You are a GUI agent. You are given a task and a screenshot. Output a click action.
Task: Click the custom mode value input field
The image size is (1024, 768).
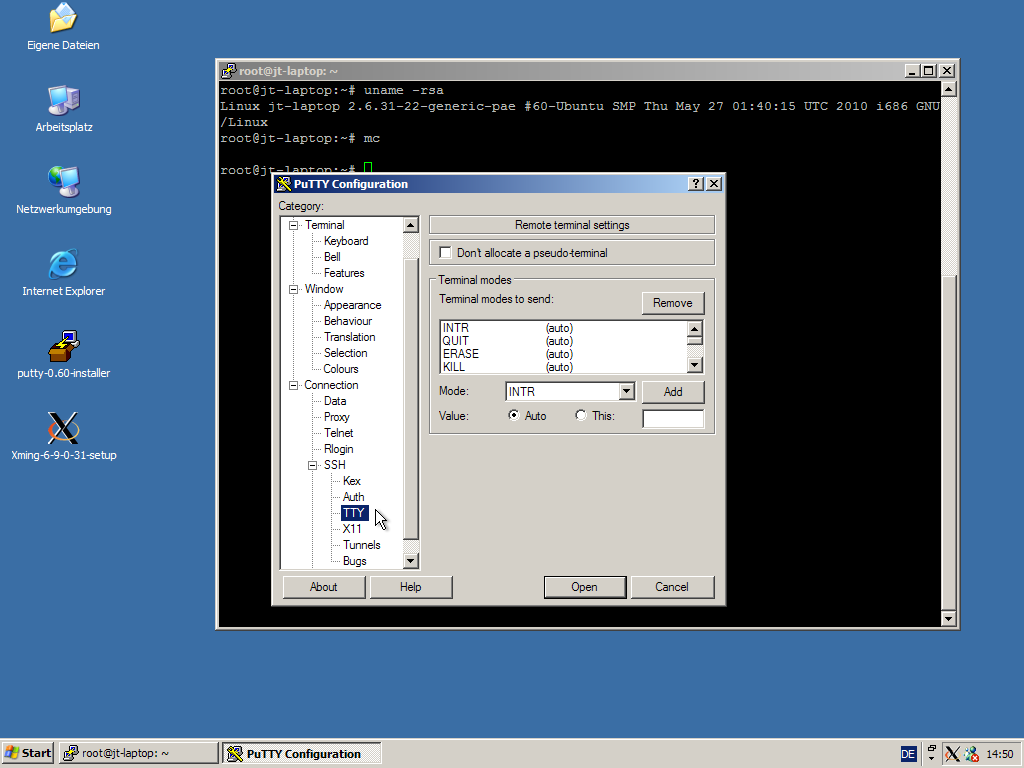point(672,419)
